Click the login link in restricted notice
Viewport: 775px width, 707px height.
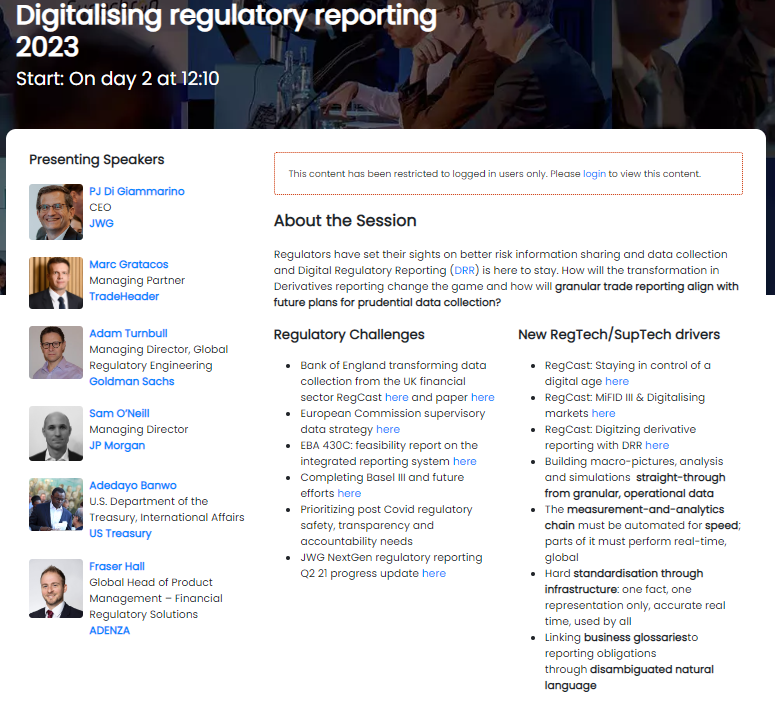click(594, 174)
